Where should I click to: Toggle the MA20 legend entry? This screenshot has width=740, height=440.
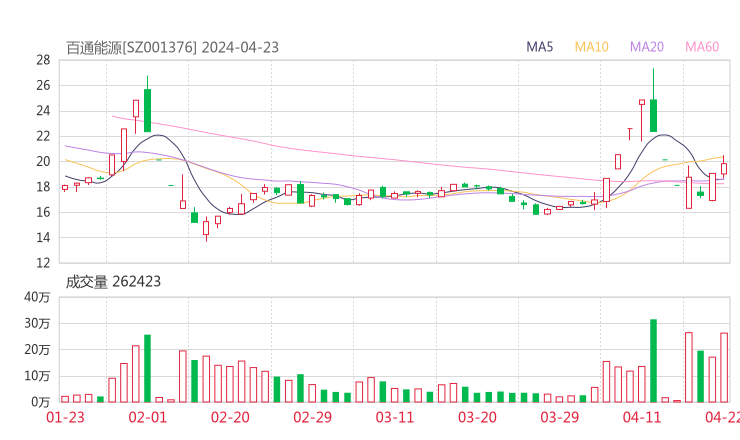point(647,47)
